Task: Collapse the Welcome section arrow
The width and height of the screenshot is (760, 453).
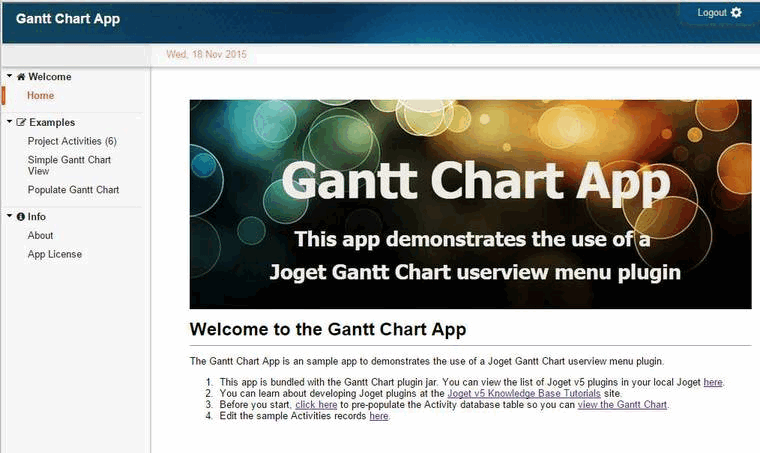Action: (x=9, y=76)
